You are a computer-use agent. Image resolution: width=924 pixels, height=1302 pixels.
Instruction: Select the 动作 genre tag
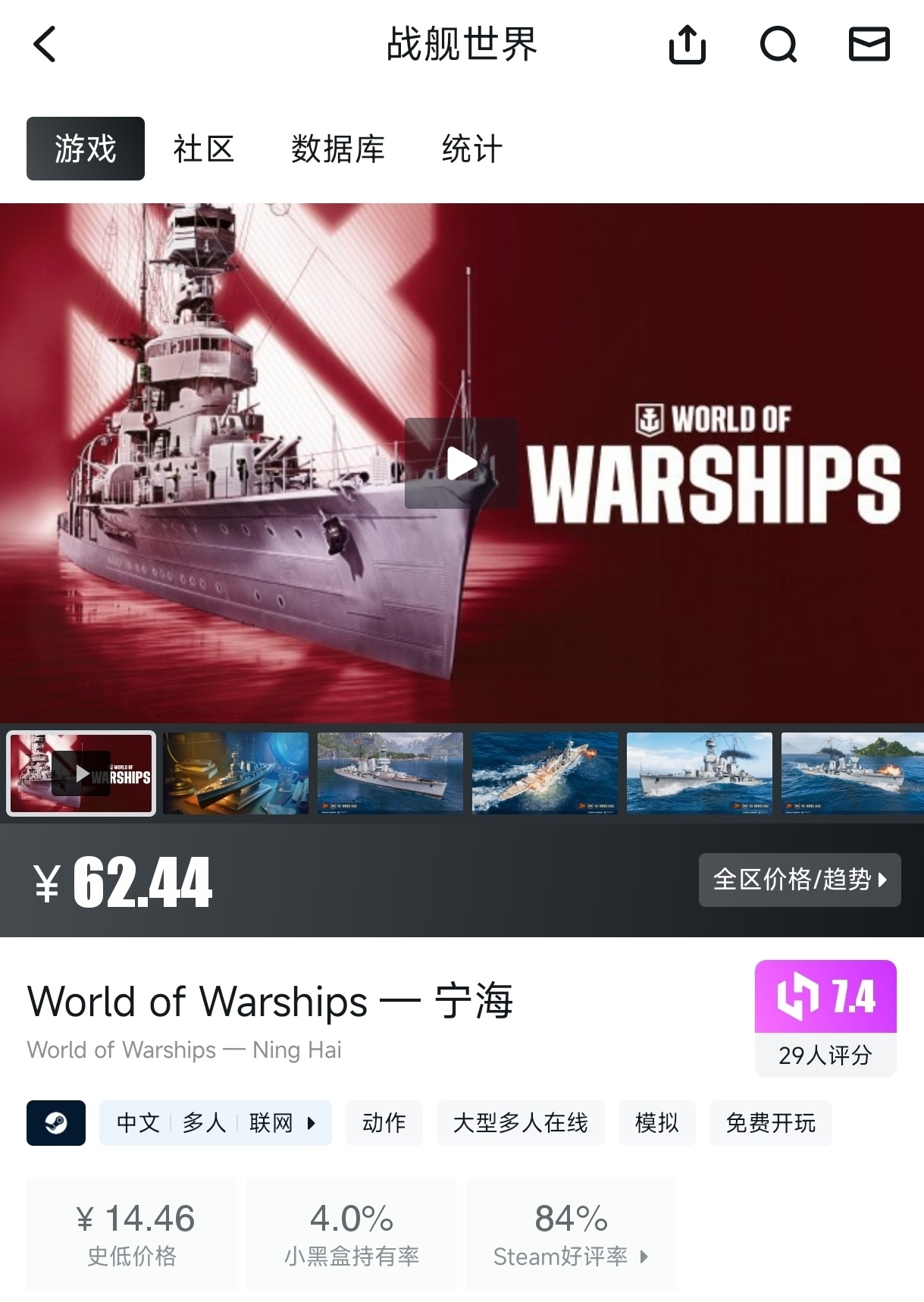click(384, 1122)
